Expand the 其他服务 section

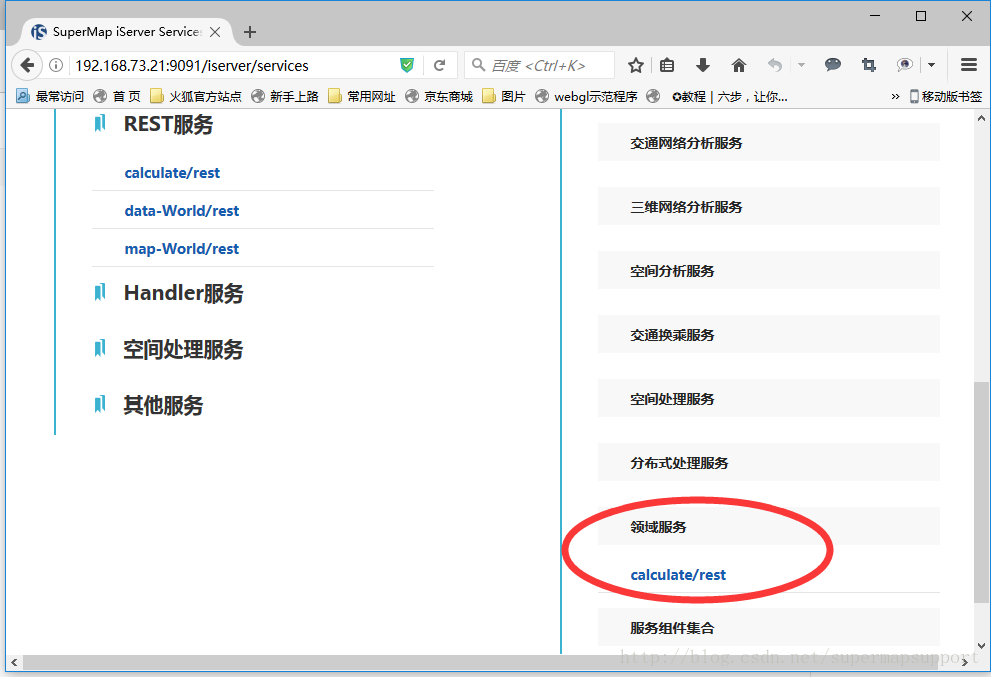coord(163,405)
